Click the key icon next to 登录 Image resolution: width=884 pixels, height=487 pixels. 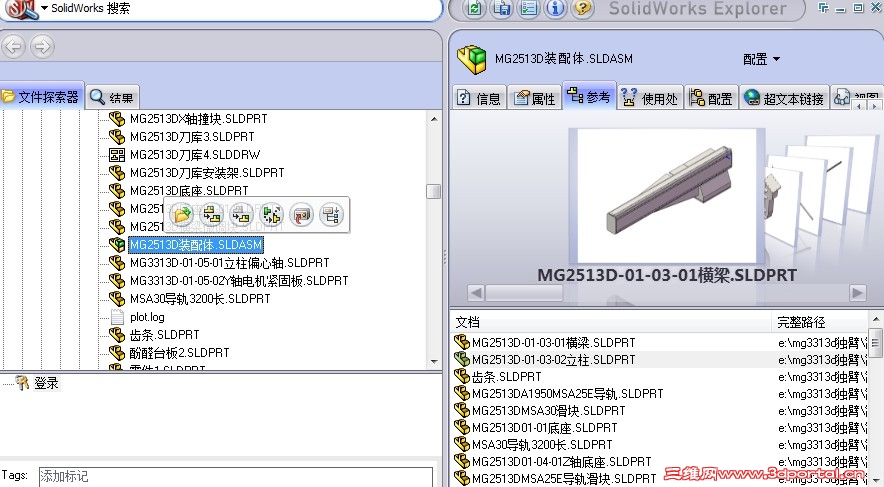[x=22, y=383]
